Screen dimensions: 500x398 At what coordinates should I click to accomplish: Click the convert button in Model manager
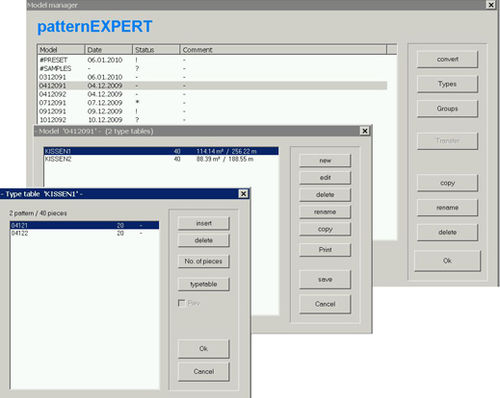pyautogui.click(x=447, y=59)
